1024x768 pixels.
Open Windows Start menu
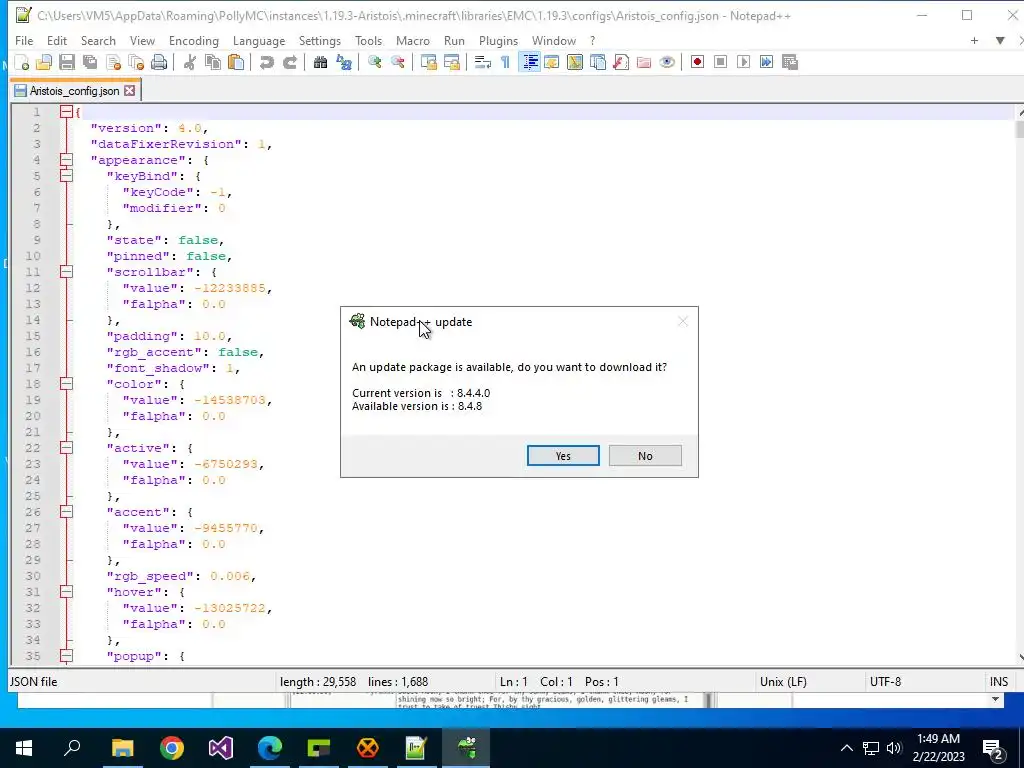tap(24, 748)
